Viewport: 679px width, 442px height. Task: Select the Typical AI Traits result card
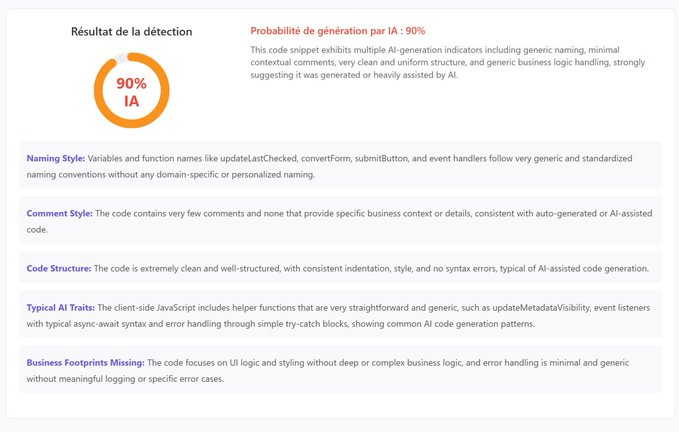click(x=340, y=314)
